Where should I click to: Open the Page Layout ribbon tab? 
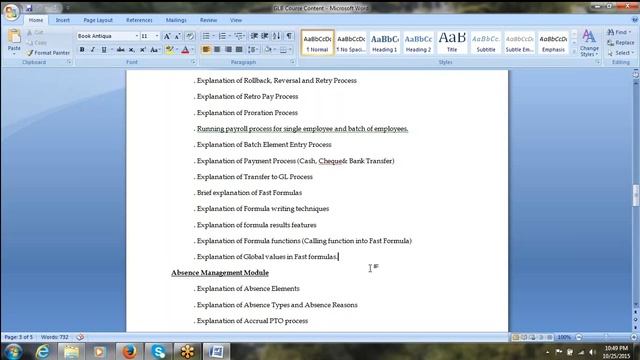click(98, 20)
